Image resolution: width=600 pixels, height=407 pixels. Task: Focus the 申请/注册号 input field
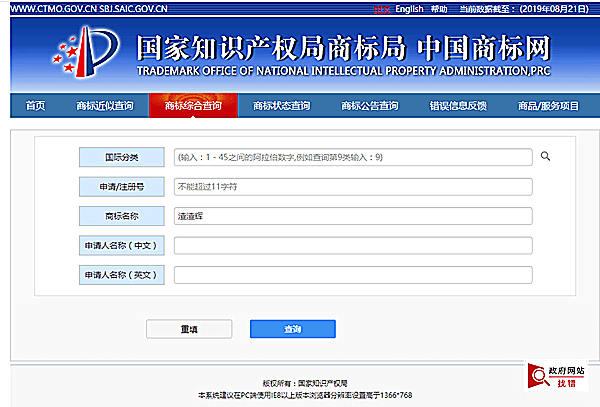(x=353, y=187)
